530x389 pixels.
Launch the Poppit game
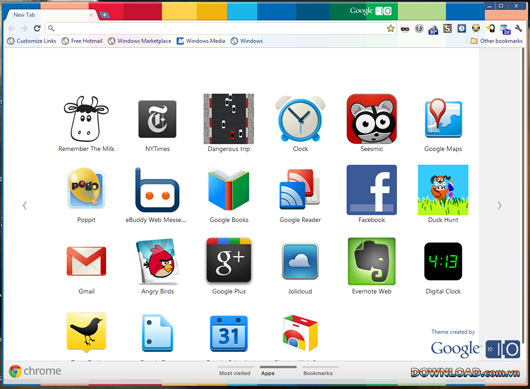[x=86, y=188]
